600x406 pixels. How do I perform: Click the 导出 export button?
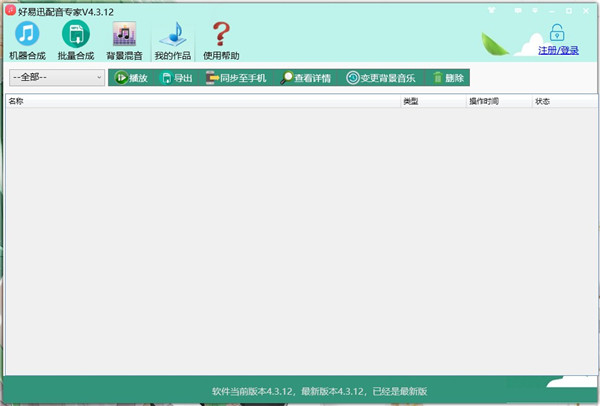(x=178, y=77)
